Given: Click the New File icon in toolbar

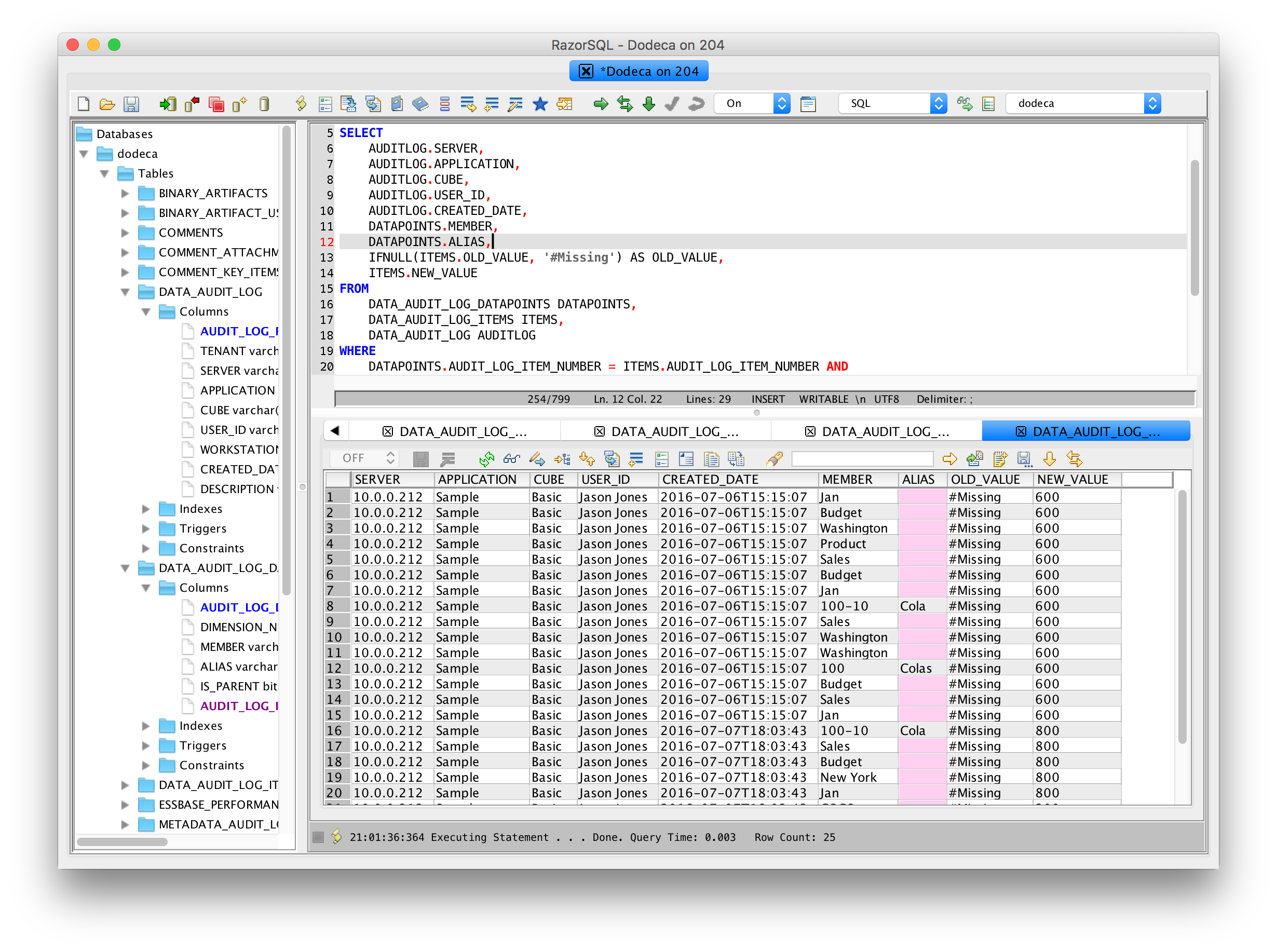Looking at the screenshot, I should (84, 104).
